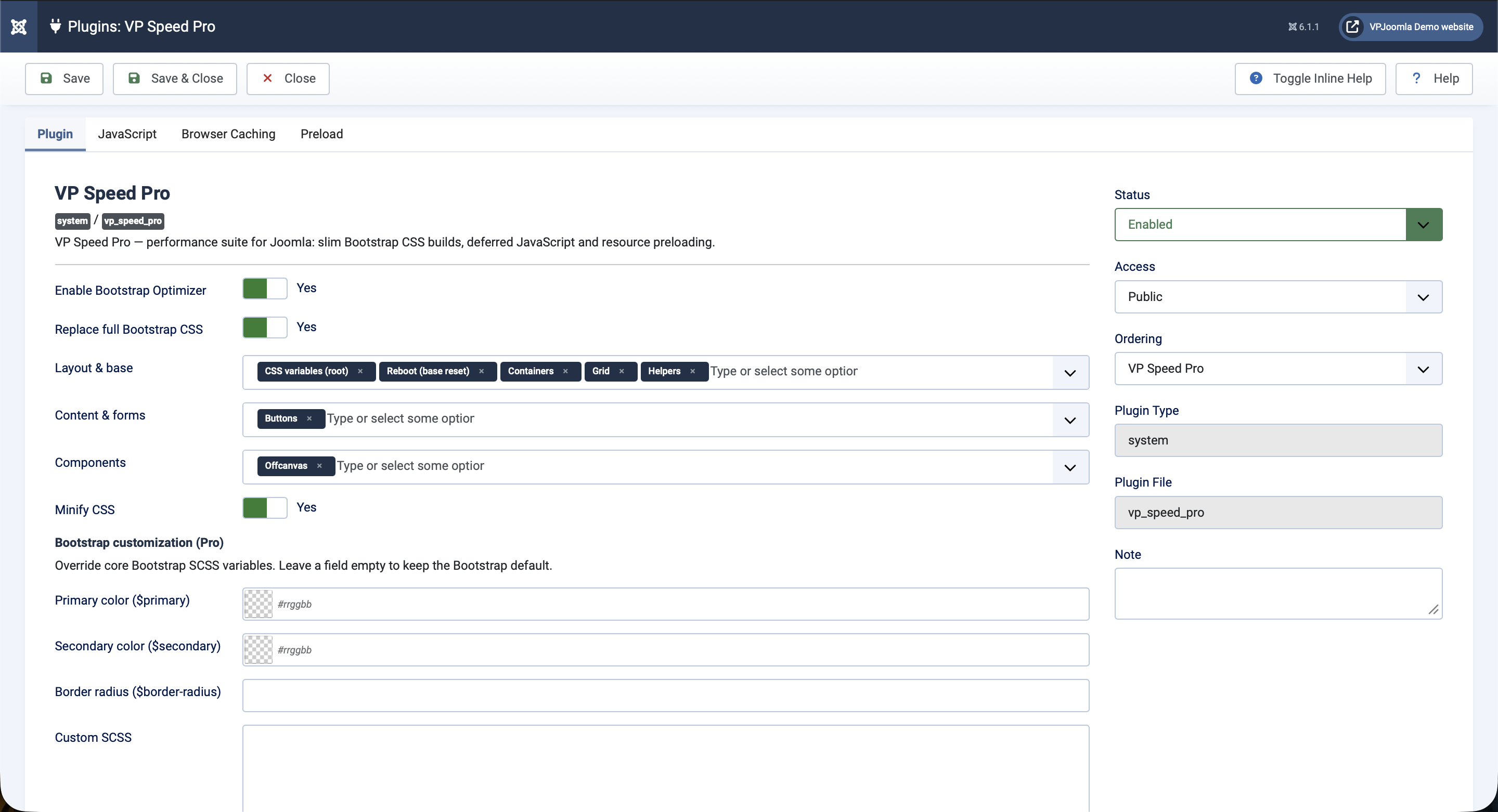Click the blue question circle icon
The image size is (1498, 812).
click(x=1256, y=78)
